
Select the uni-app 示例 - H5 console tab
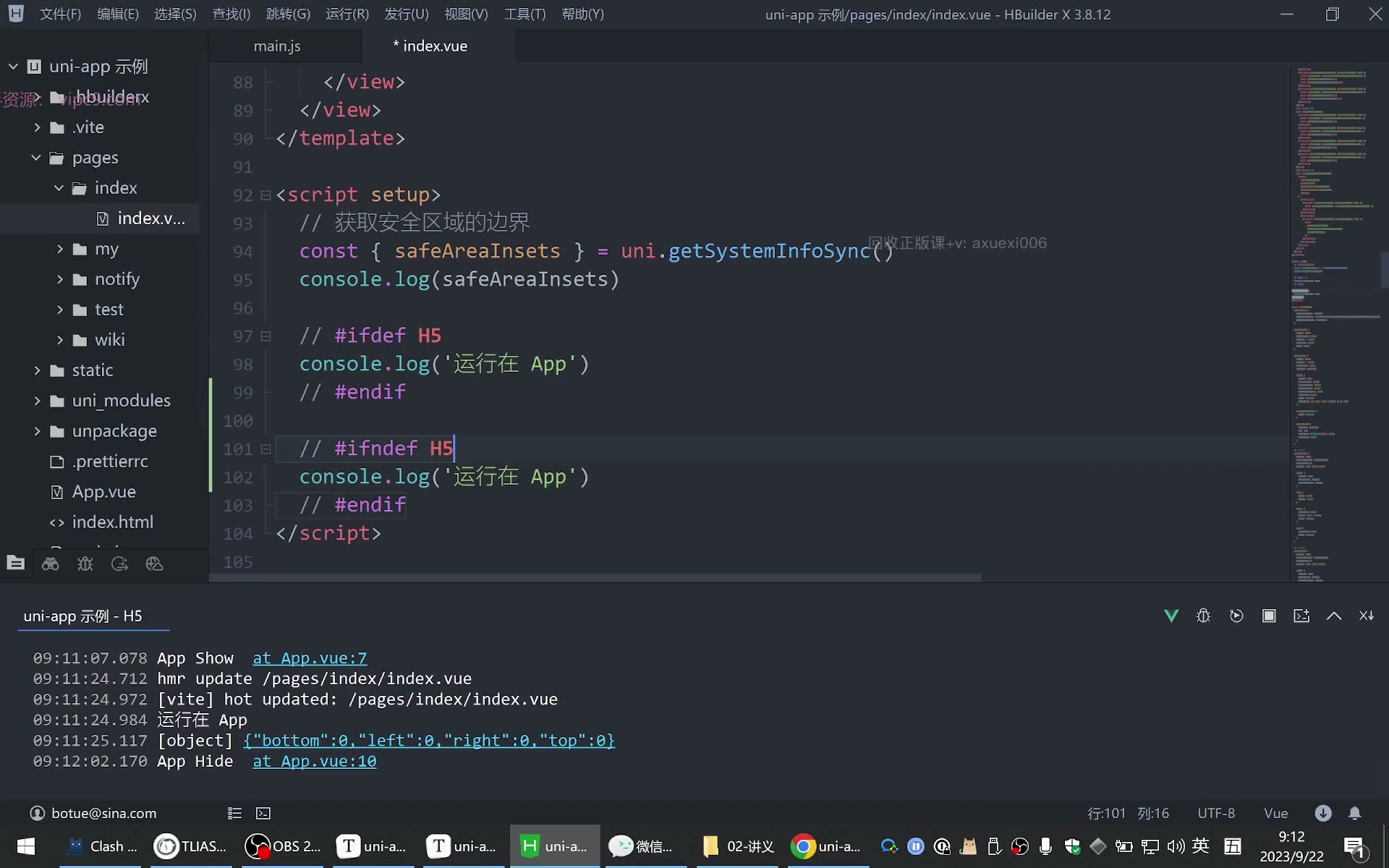(x=83, y=616)
